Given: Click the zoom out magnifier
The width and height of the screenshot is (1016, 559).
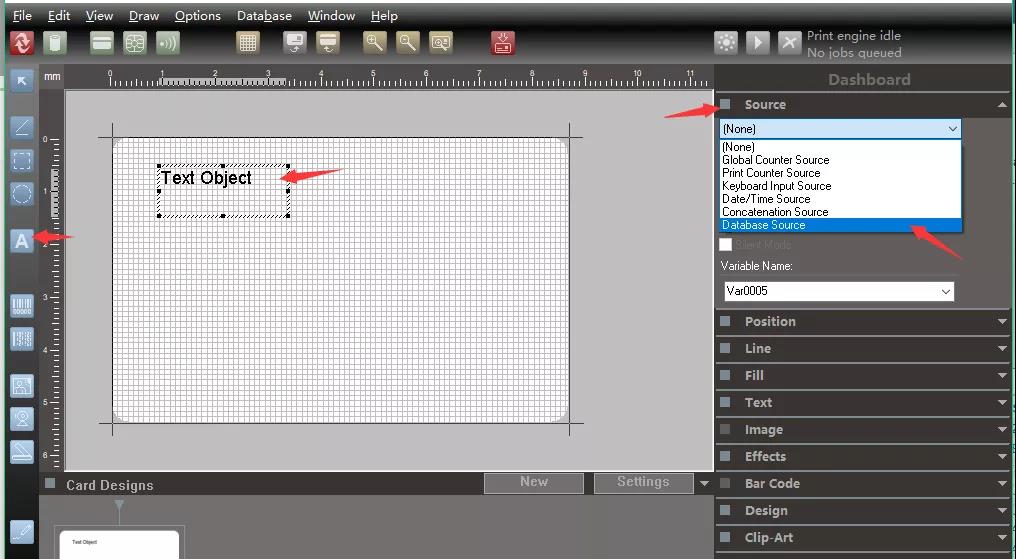Looking at the screenshot, I should [408, 43].
